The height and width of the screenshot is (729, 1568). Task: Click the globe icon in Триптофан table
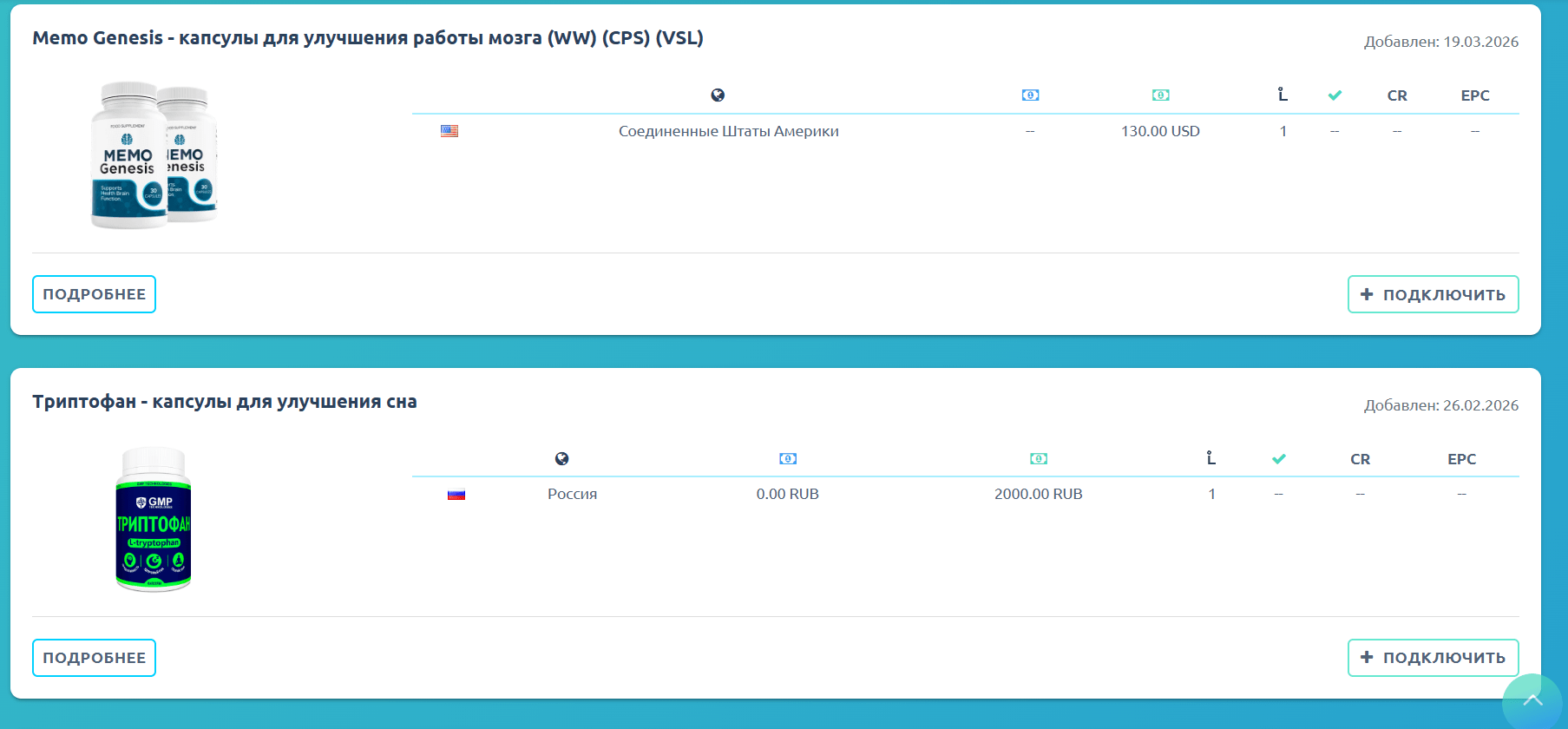pyautogui.click(x=562, y=459)
